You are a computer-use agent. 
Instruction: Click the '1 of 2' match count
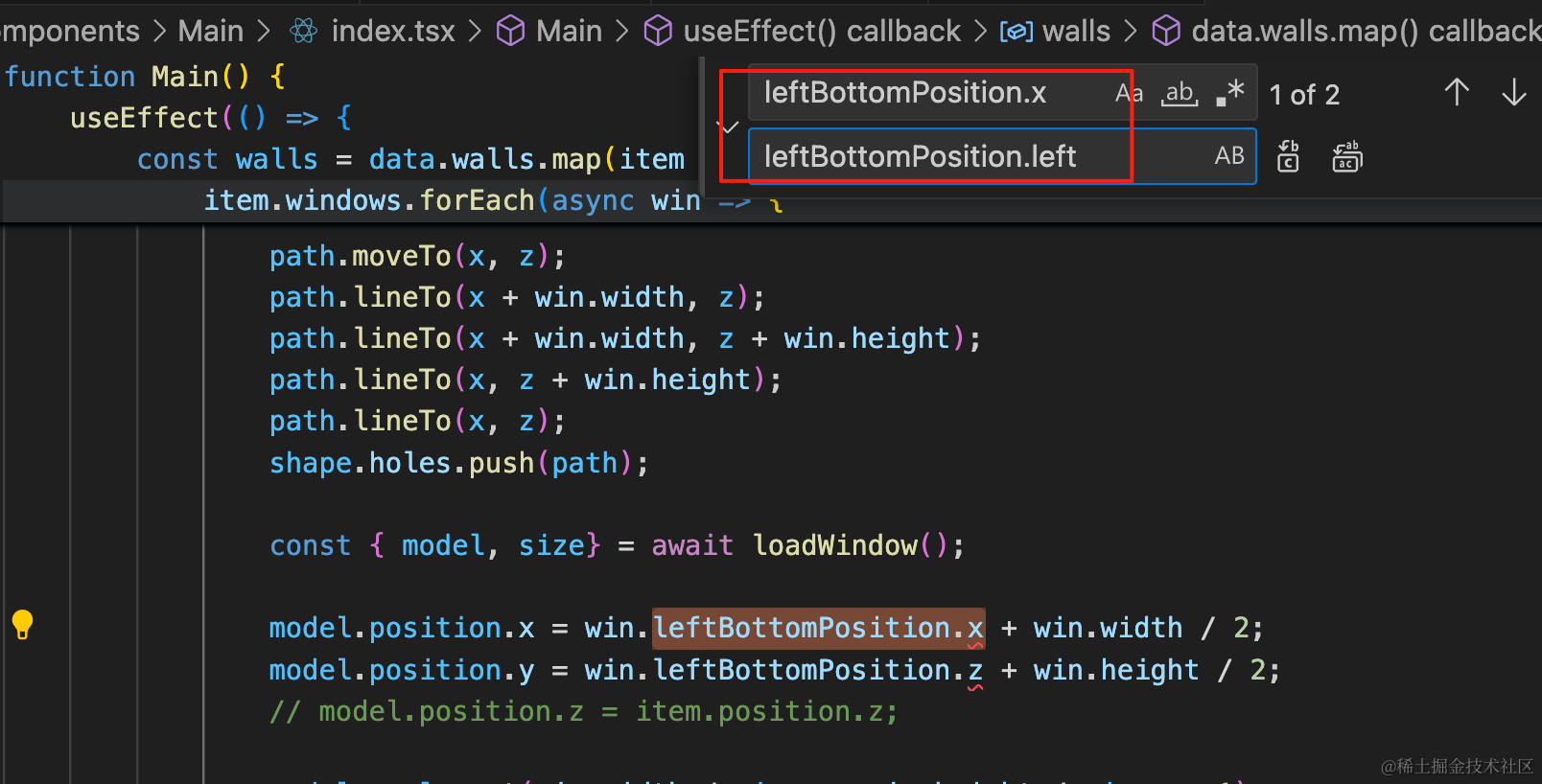pos(1304,95)
